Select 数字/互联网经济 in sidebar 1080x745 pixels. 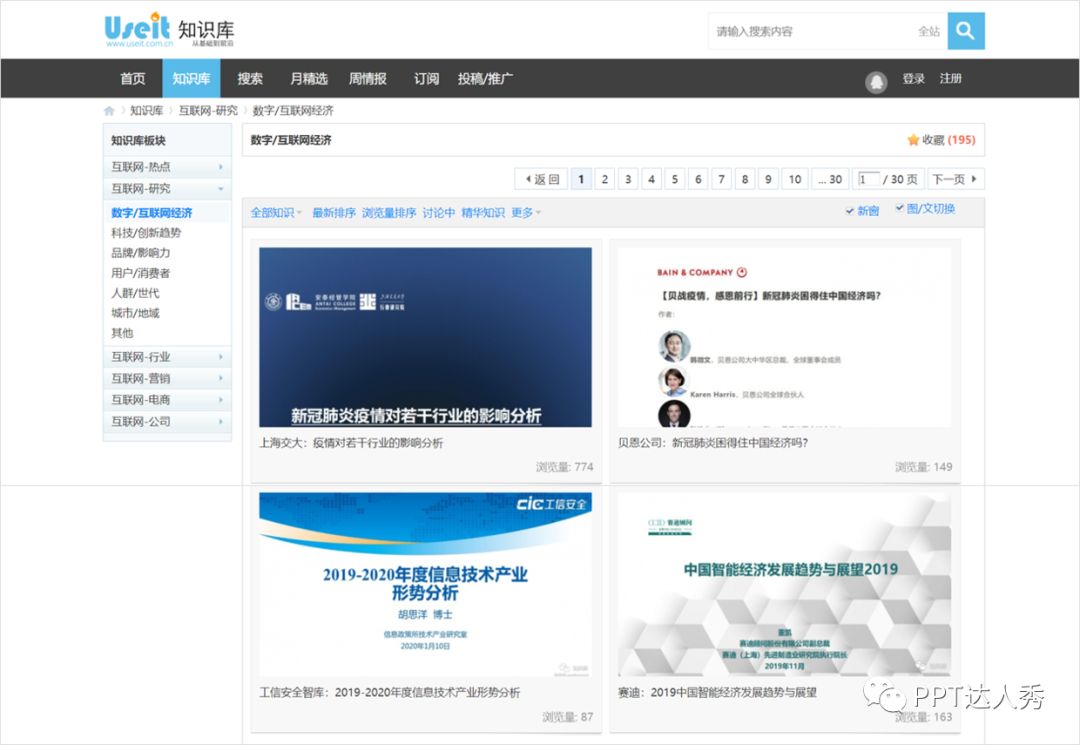pos(152,213)
